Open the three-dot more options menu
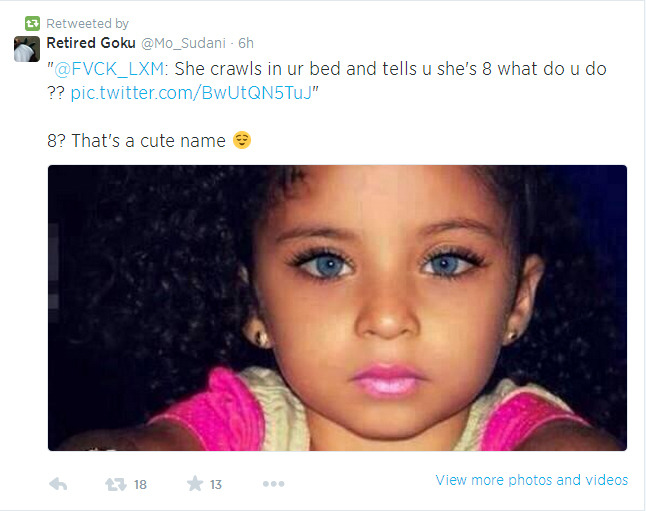This screenshot has width=646, height=511. pyautogui.click(x=274, y=483)
